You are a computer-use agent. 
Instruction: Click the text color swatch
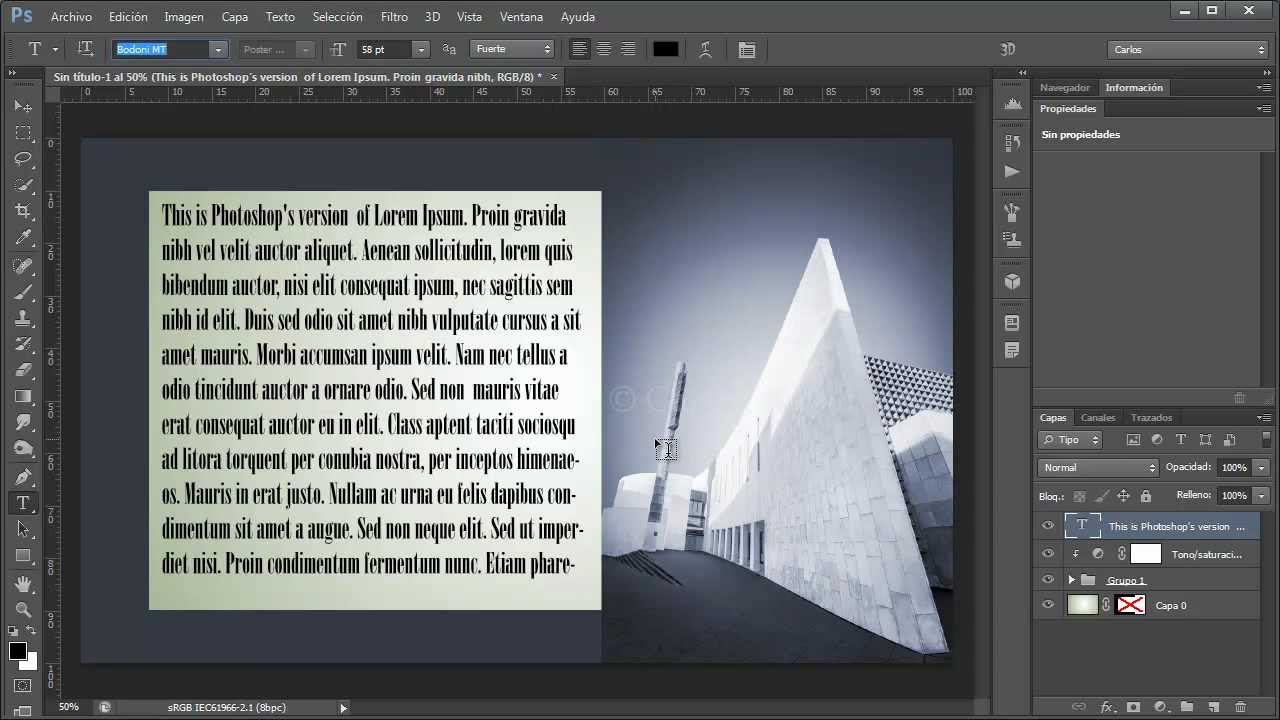666,49
